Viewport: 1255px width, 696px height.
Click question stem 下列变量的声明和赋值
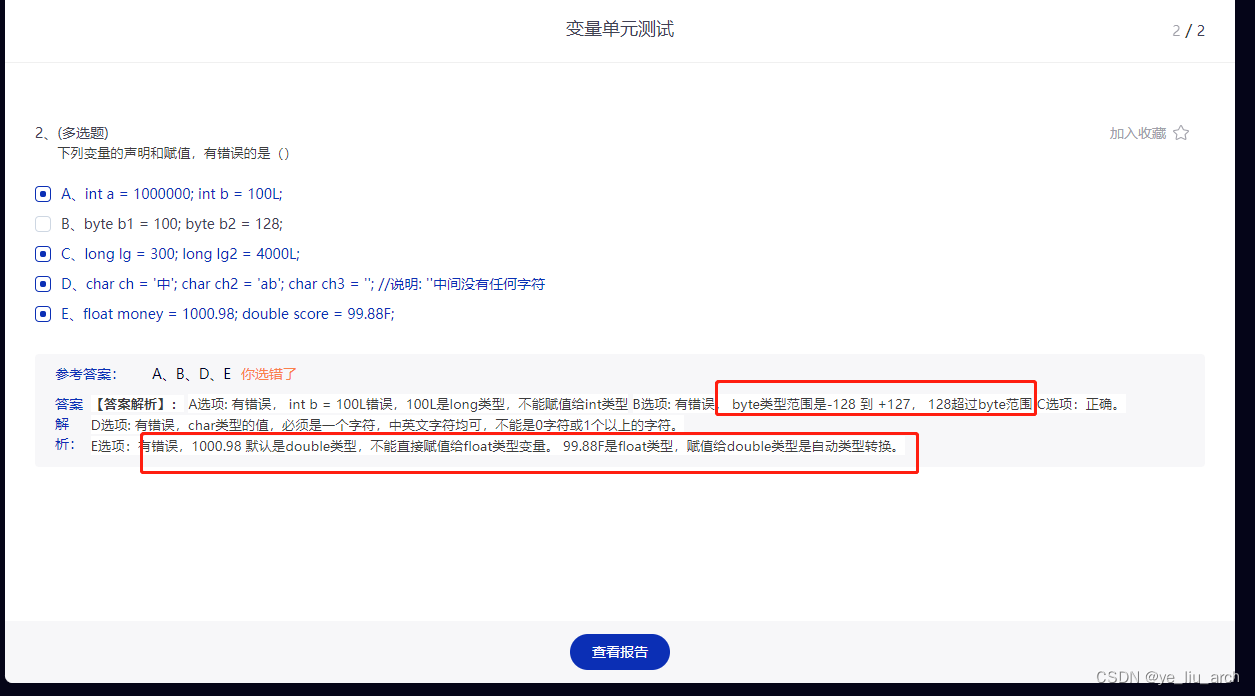coord(174,153)
